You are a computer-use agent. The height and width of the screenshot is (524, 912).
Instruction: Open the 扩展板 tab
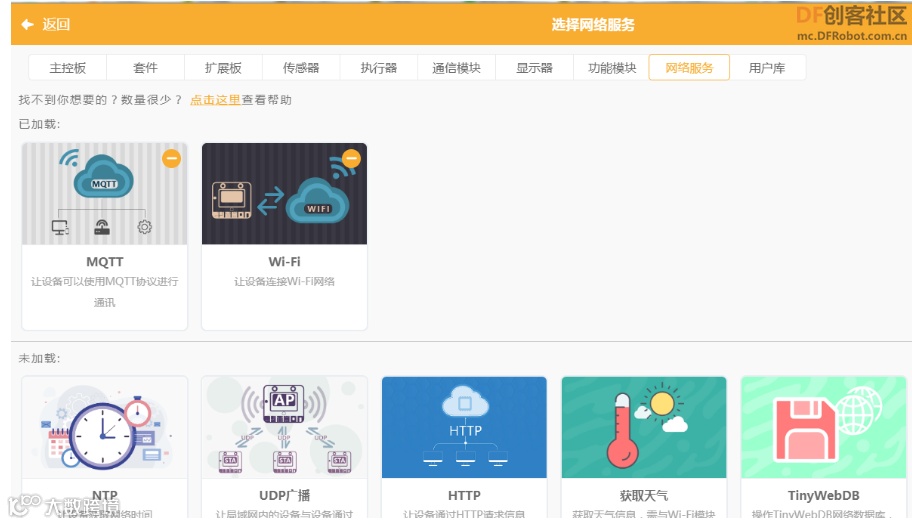click(223, 67)
